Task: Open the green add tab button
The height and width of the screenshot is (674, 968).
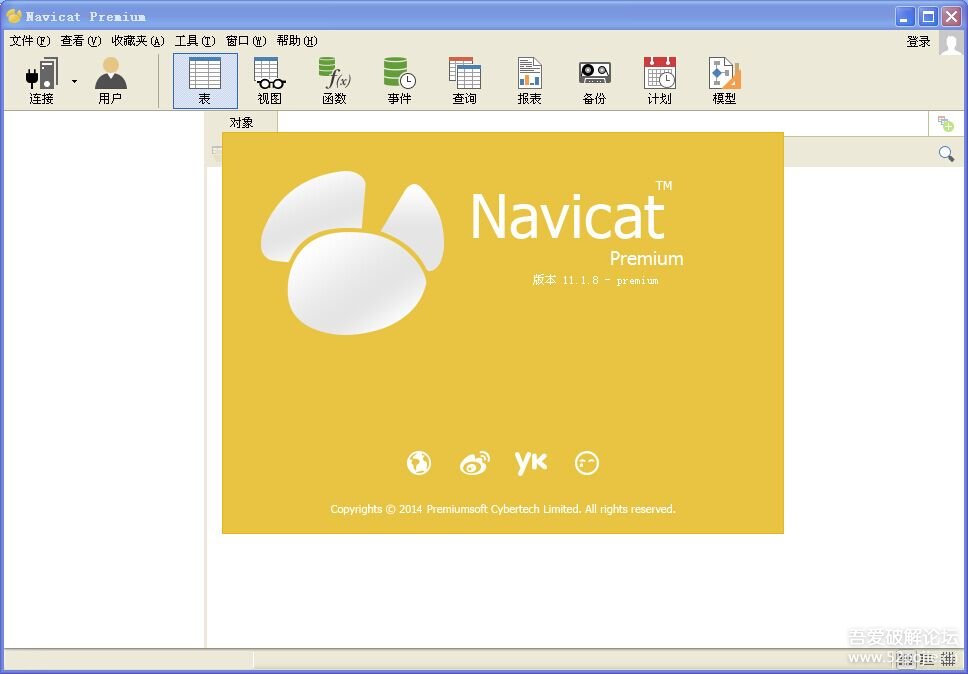Action: (x=946, y=122)
